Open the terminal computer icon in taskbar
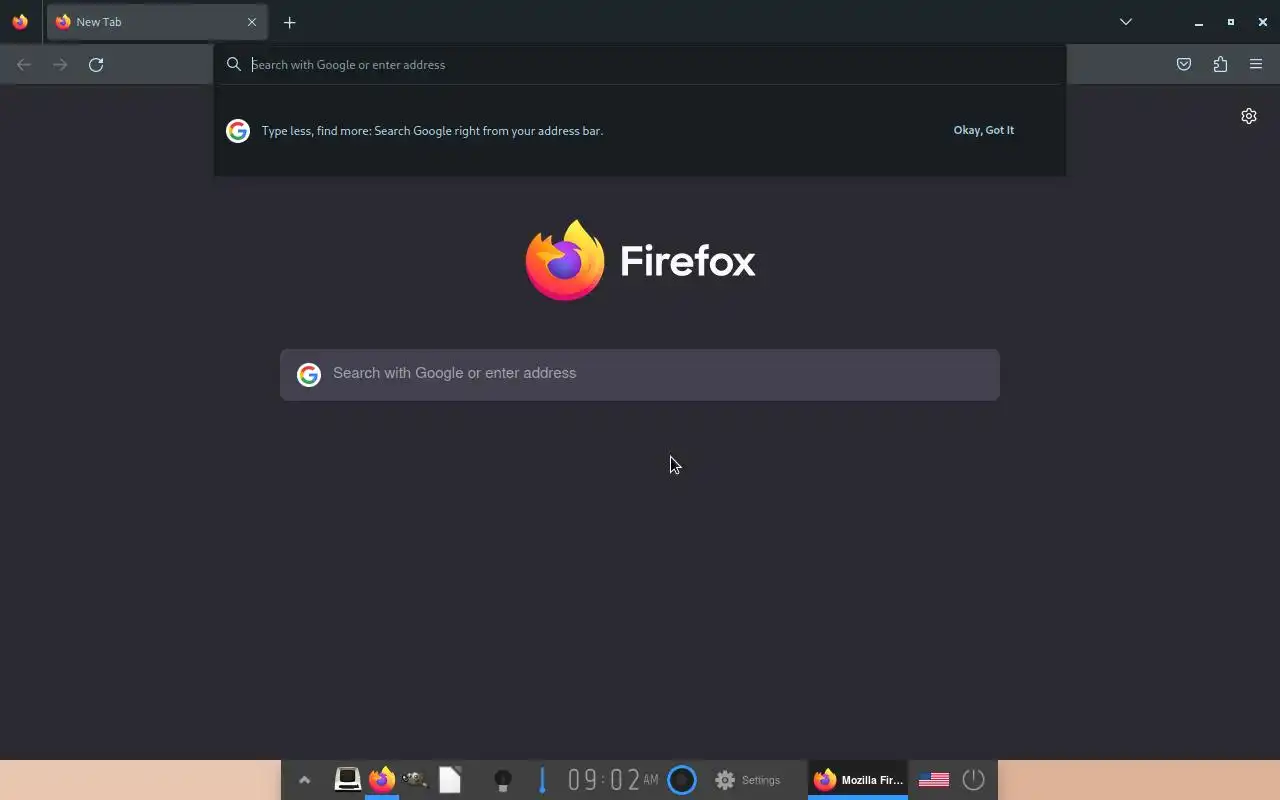 pos(347,779)
